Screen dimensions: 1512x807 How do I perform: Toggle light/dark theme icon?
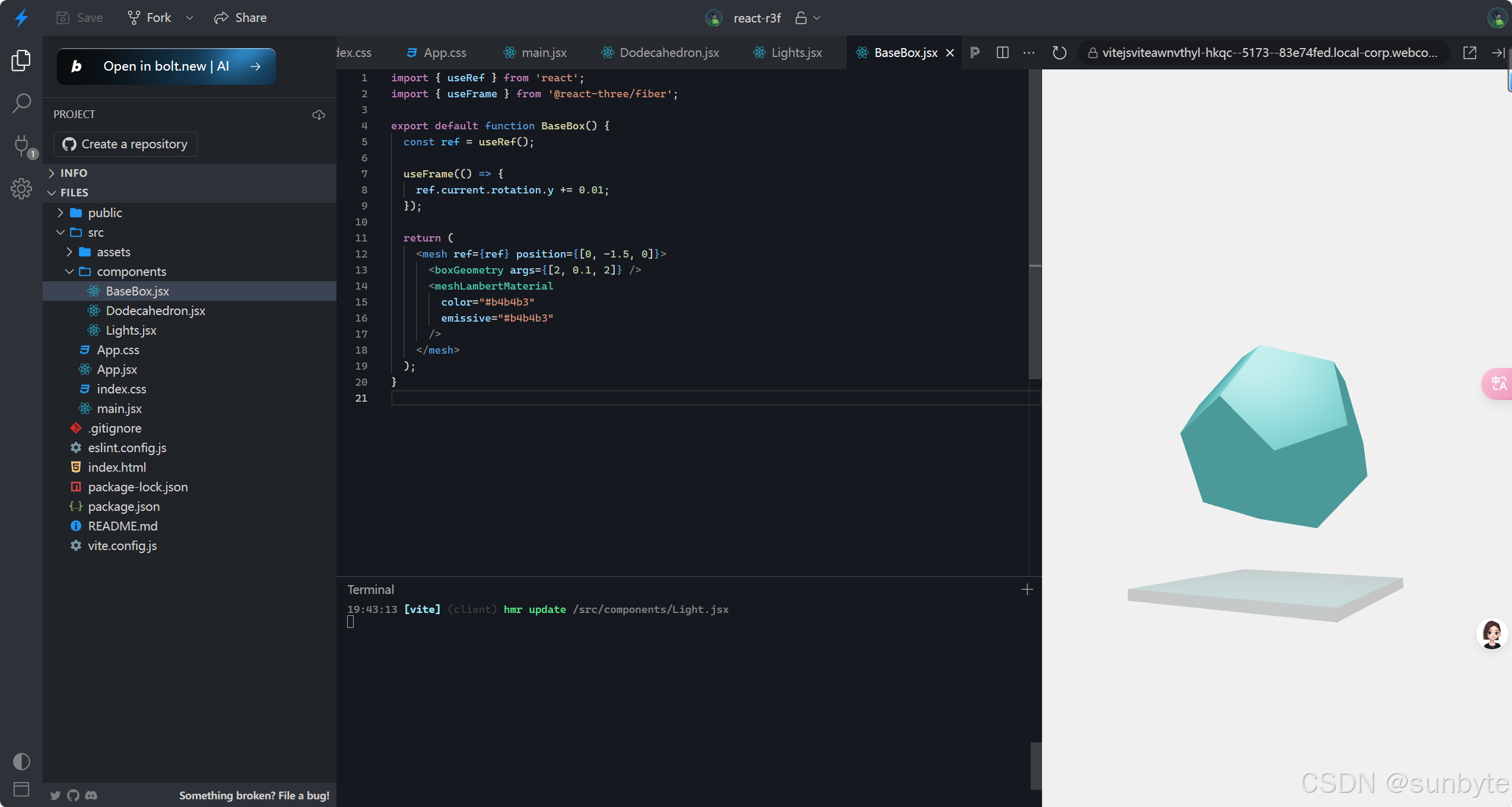21,761
